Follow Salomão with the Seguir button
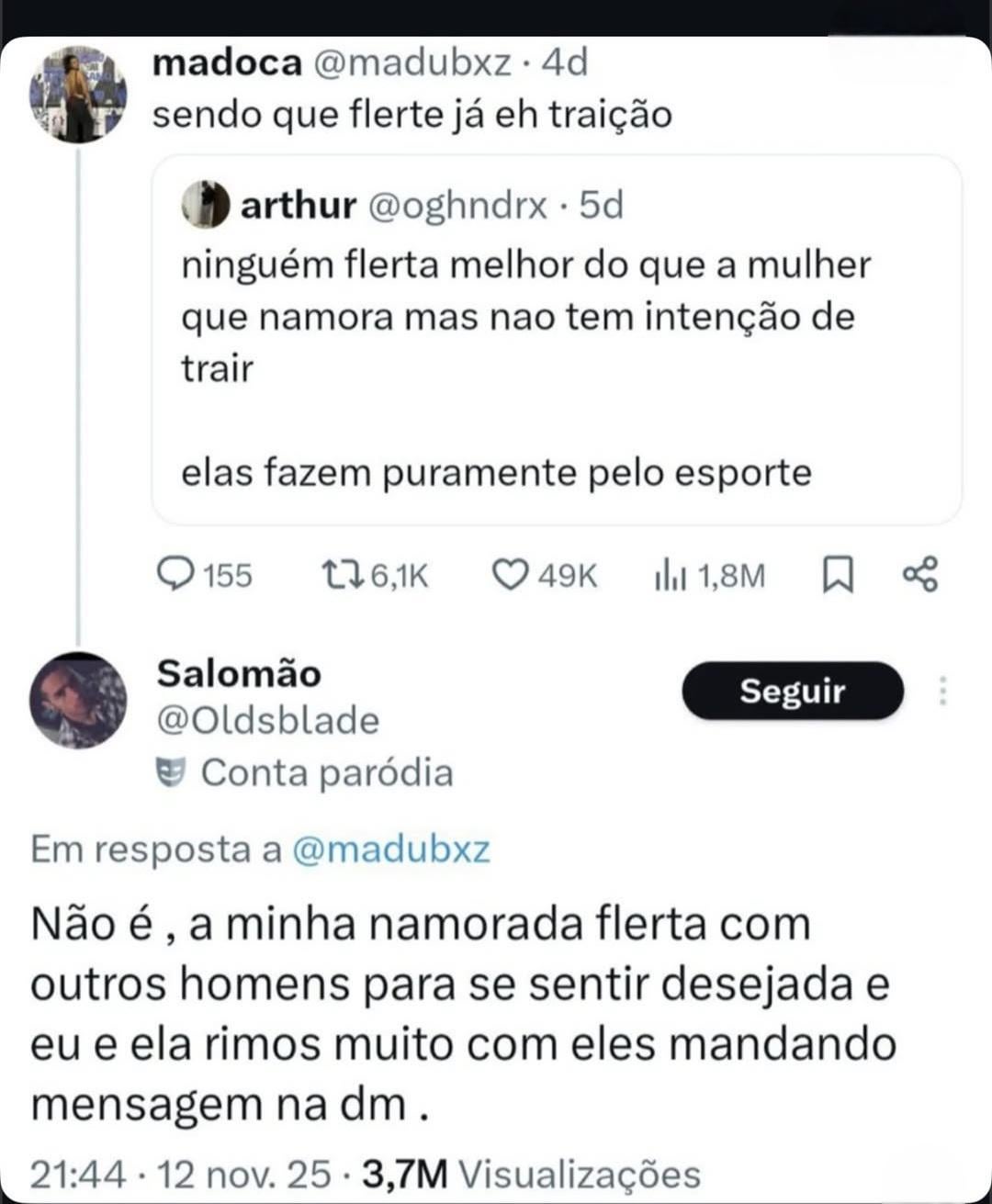Screen dimensions: 992x1204 coord(792,691)
